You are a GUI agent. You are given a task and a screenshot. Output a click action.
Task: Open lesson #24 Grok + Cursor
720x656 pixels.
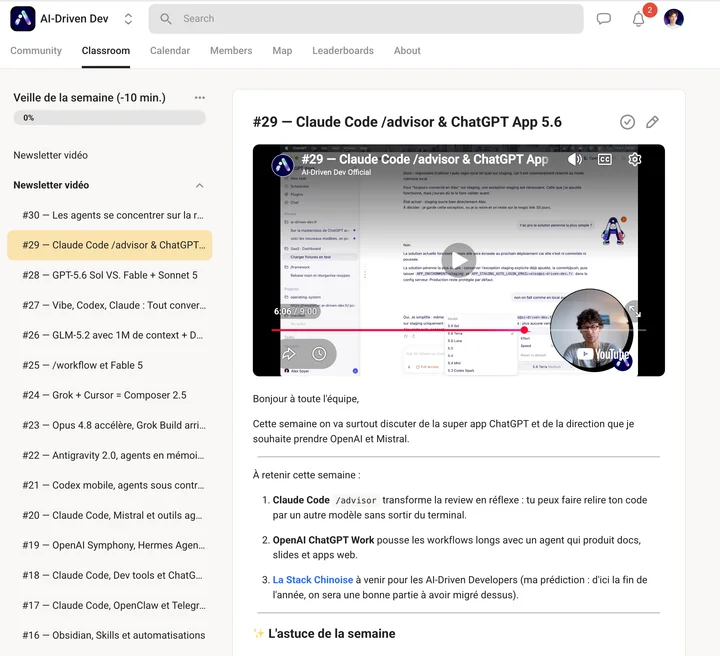[109, 395]
